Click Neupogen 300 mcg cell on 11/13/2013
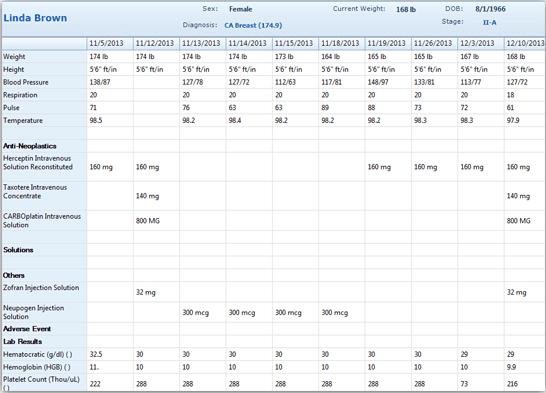Viewport: 546px width, 393px height. [196, 313]
